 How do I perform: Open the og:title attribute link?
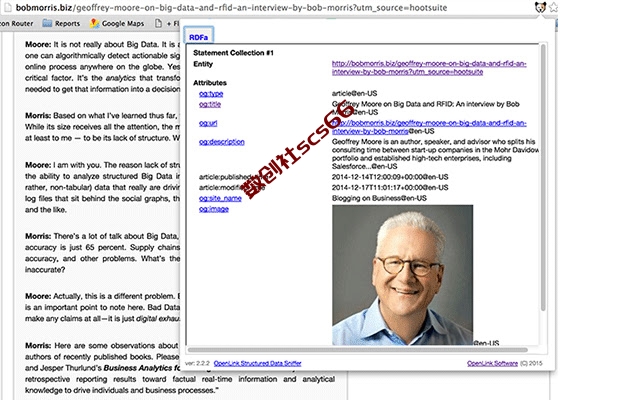[x=210, y=104]
